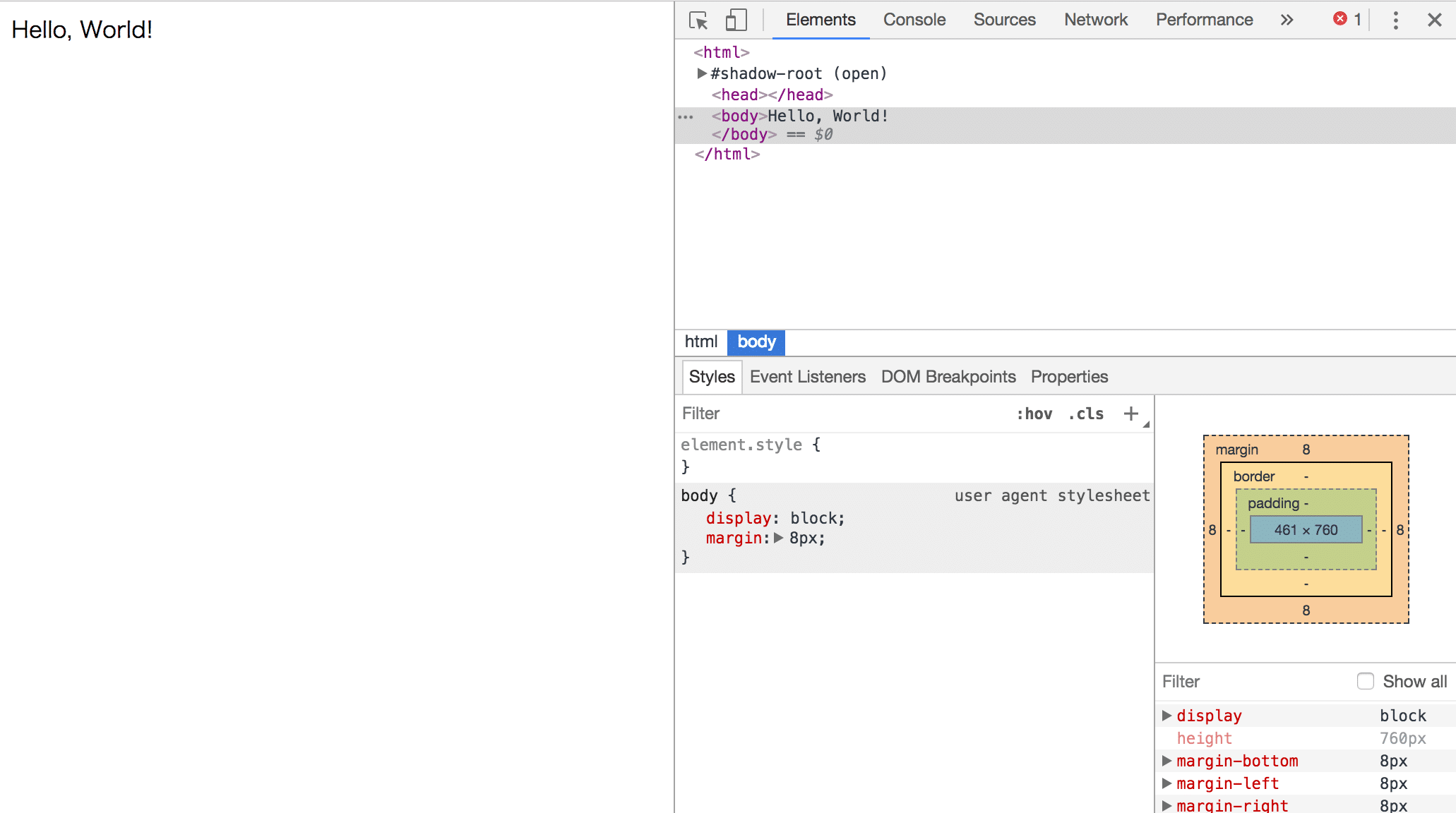This screenshot has height=813, width=1456.
Task: Click the Hello, World! page text
Action: (82, 30)
